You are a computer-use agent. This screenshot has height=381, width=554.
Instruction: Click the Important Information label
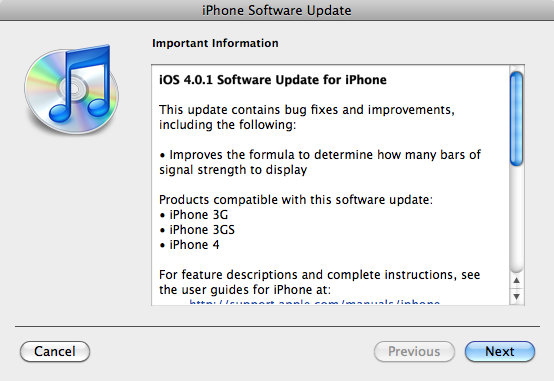[x=215, y=43]
